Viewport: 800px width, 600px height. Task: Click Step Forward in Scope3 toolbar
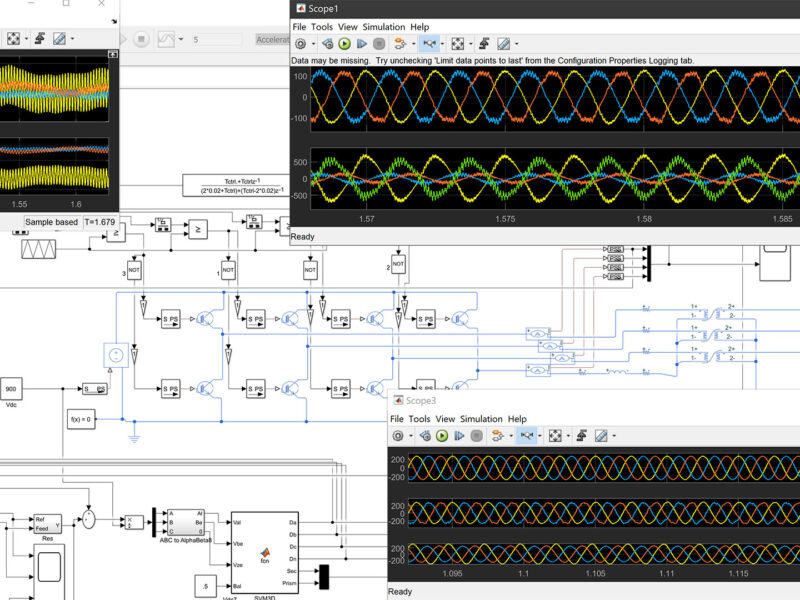pyautogui.click(x=459, y=436)
